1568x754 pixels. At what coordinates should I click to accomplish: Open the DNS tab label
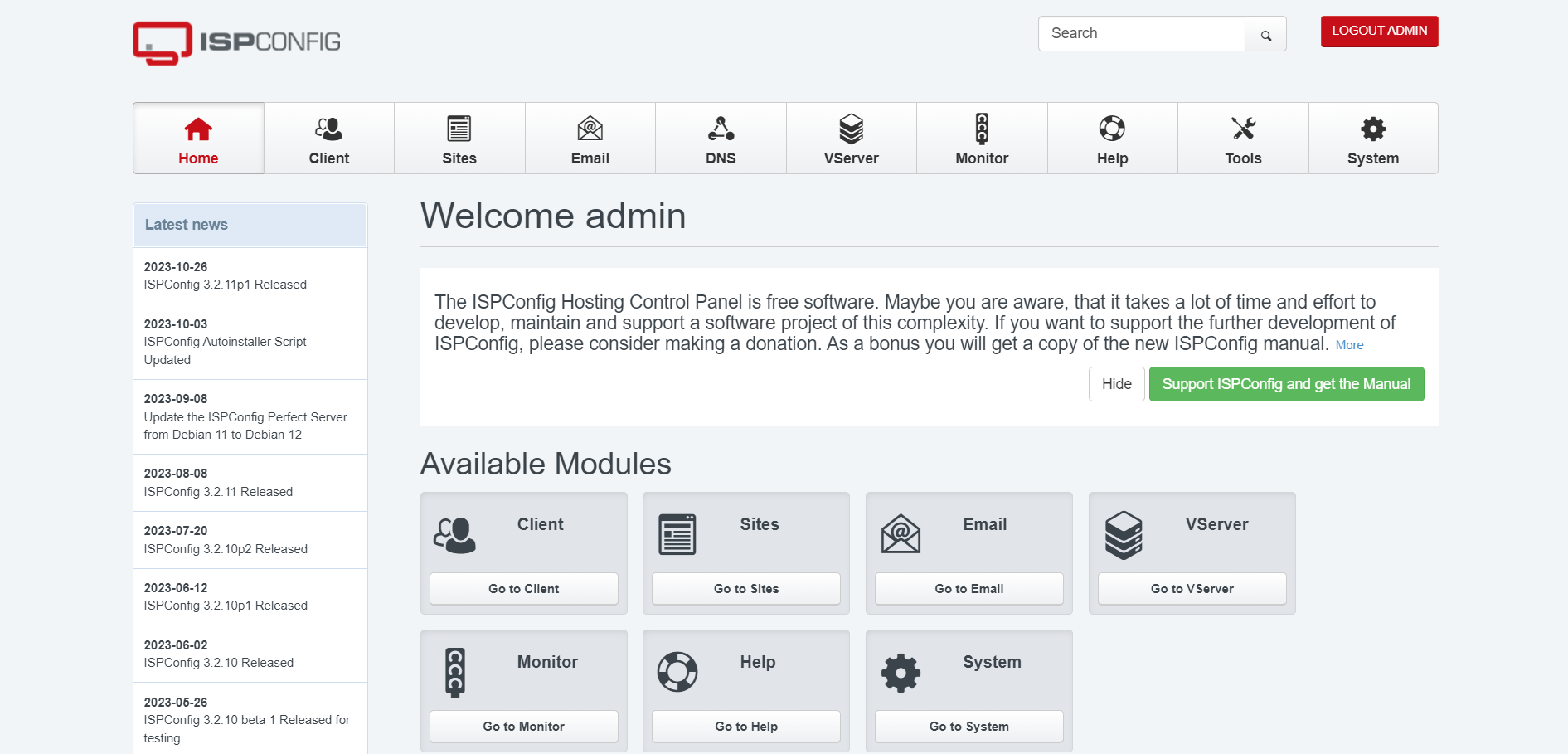point(721,158)
